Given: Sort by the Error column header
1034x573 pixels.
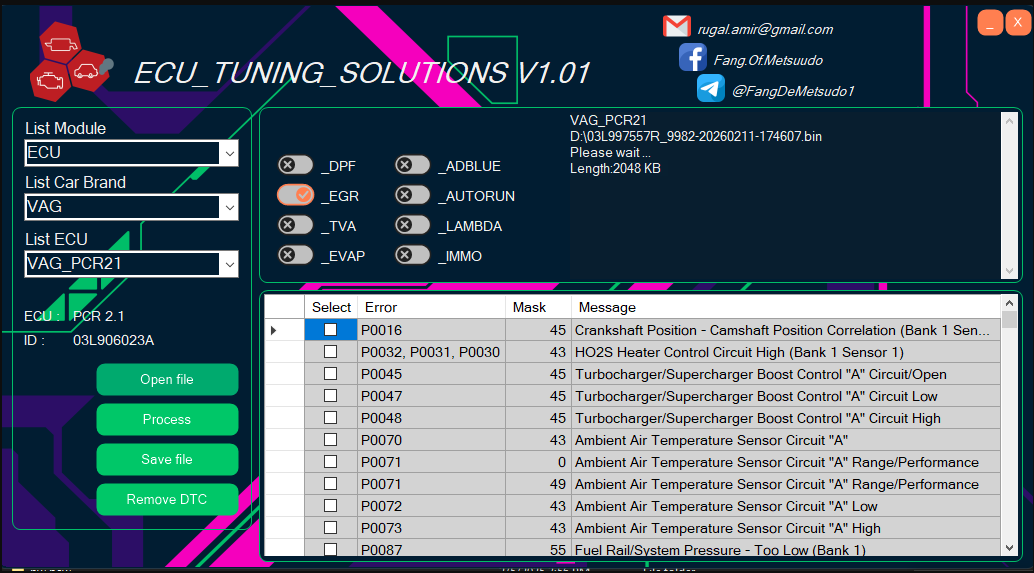Looking at the screenshot, I should (x=430, y=307).
